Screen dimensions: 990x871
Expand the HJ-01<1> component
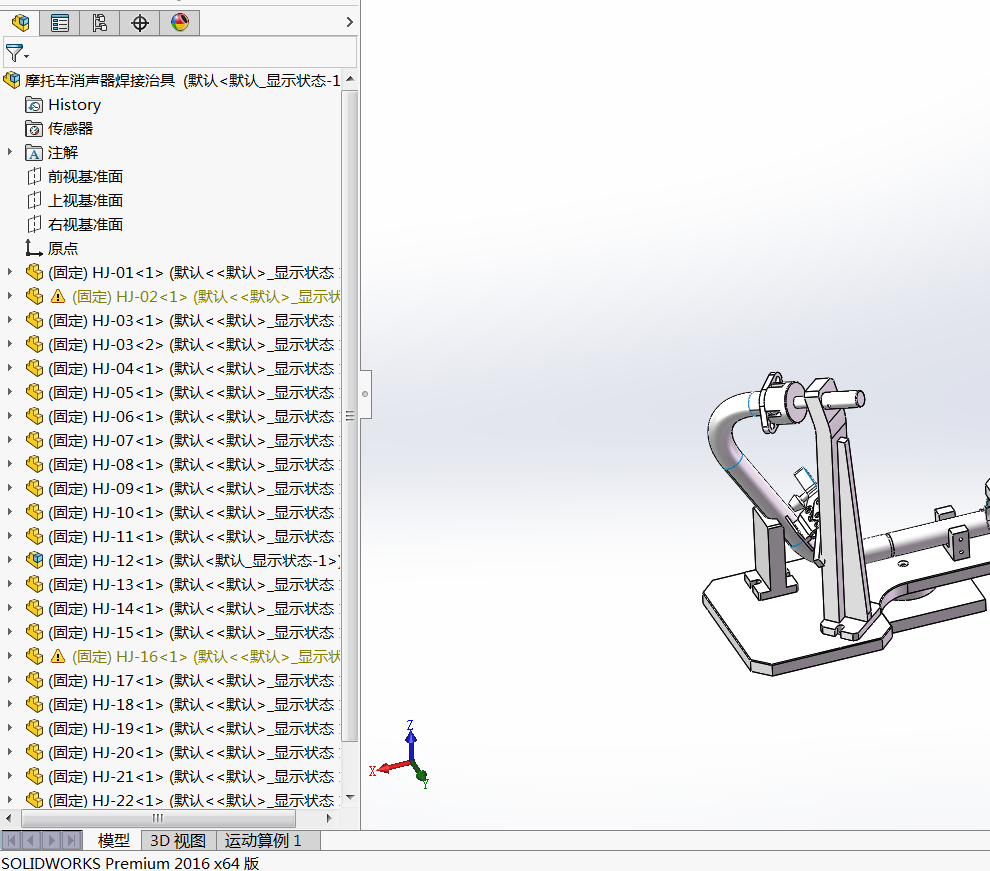pyautogui.click(x=9, y=271)
